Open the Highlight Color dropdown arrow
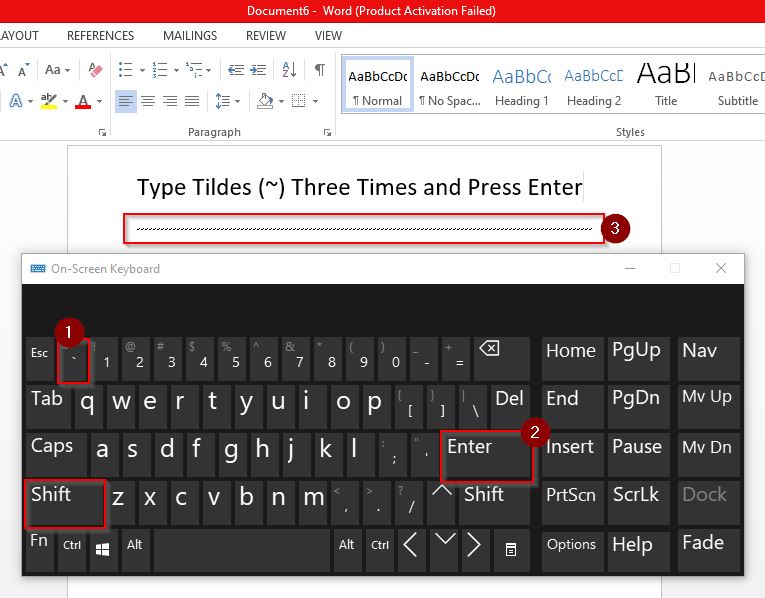 [65, 101]
